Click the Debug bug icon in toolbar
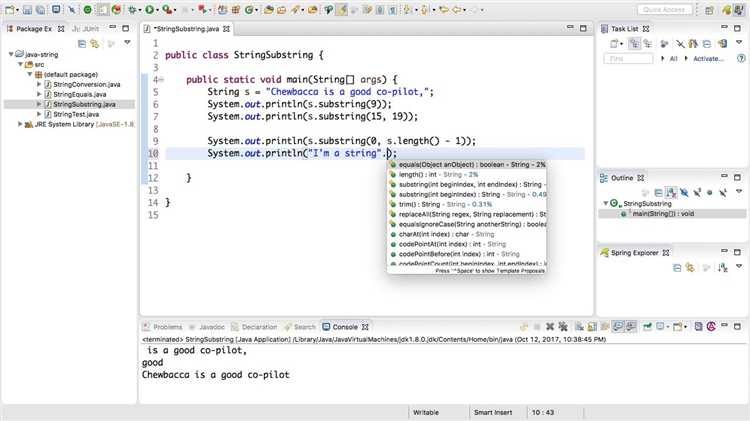 [x=132, y=10]
